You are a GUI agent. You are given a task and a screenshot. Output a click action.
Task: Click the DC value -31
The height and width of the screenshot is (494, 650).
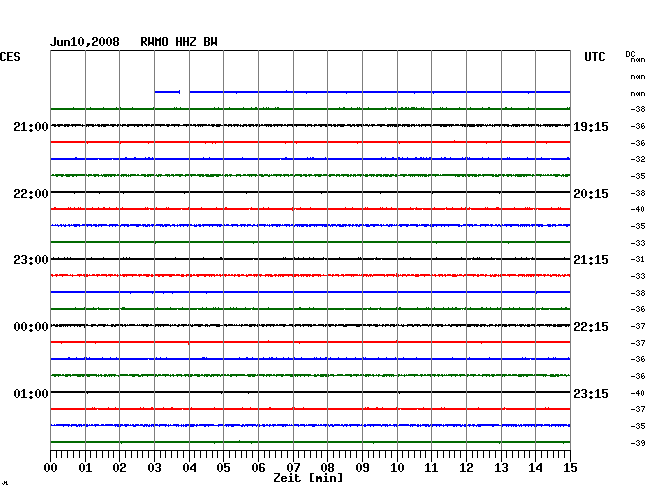[x=638, y=259]
